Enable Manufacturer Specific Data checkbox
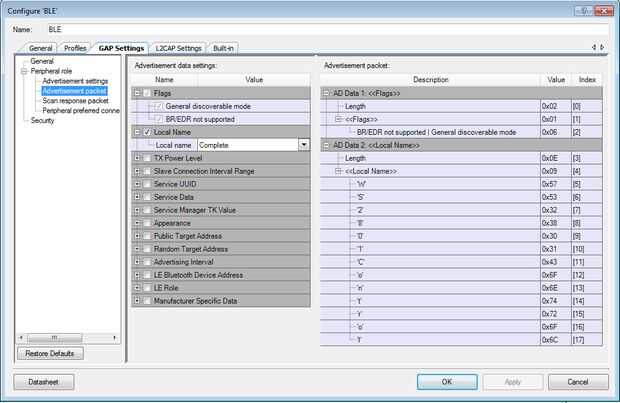Viewport: 620px width, 403px height. 147,301
